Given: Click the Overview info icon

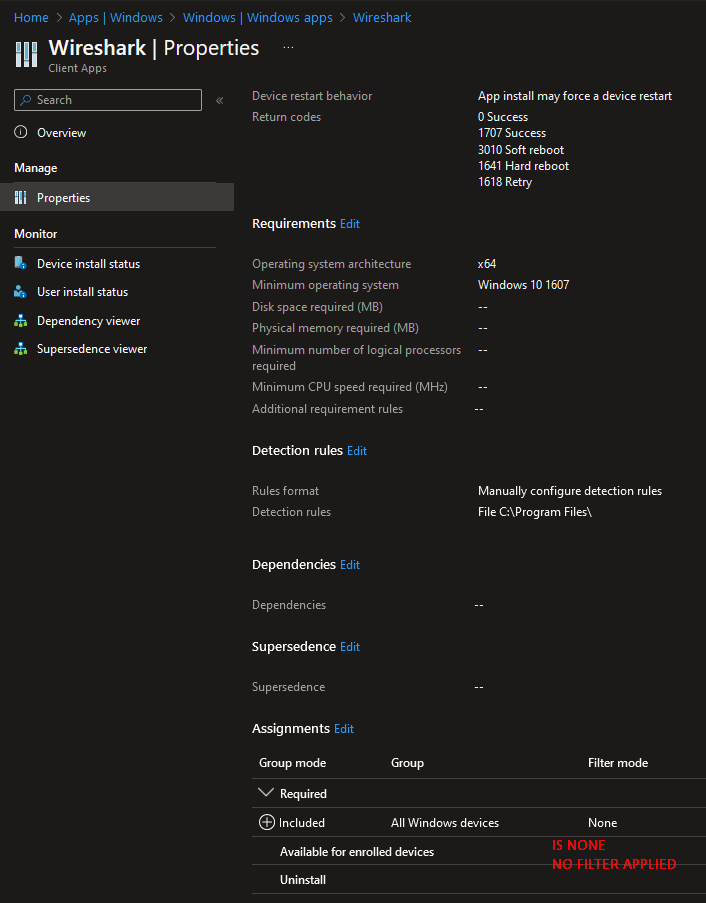Looking at the screenshot, I should (21, 132).
